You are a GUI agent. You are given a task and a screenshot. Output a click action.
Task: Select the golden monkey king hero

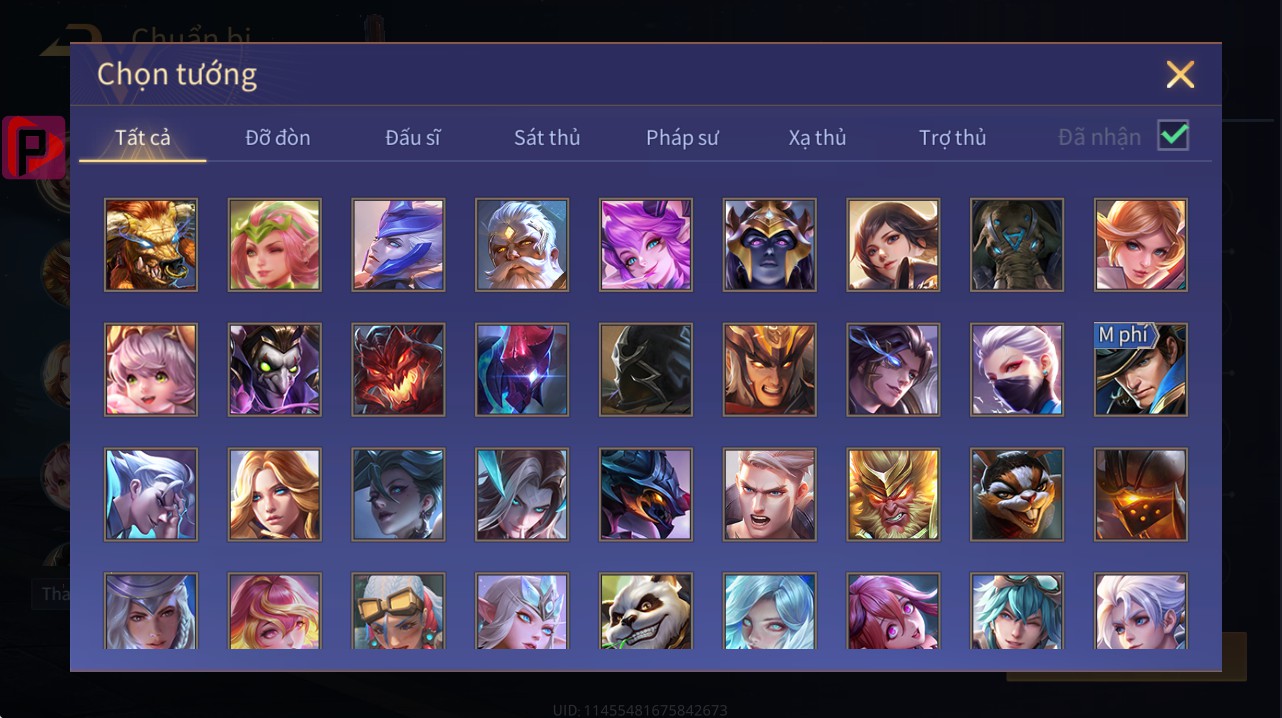coord(893,494)
